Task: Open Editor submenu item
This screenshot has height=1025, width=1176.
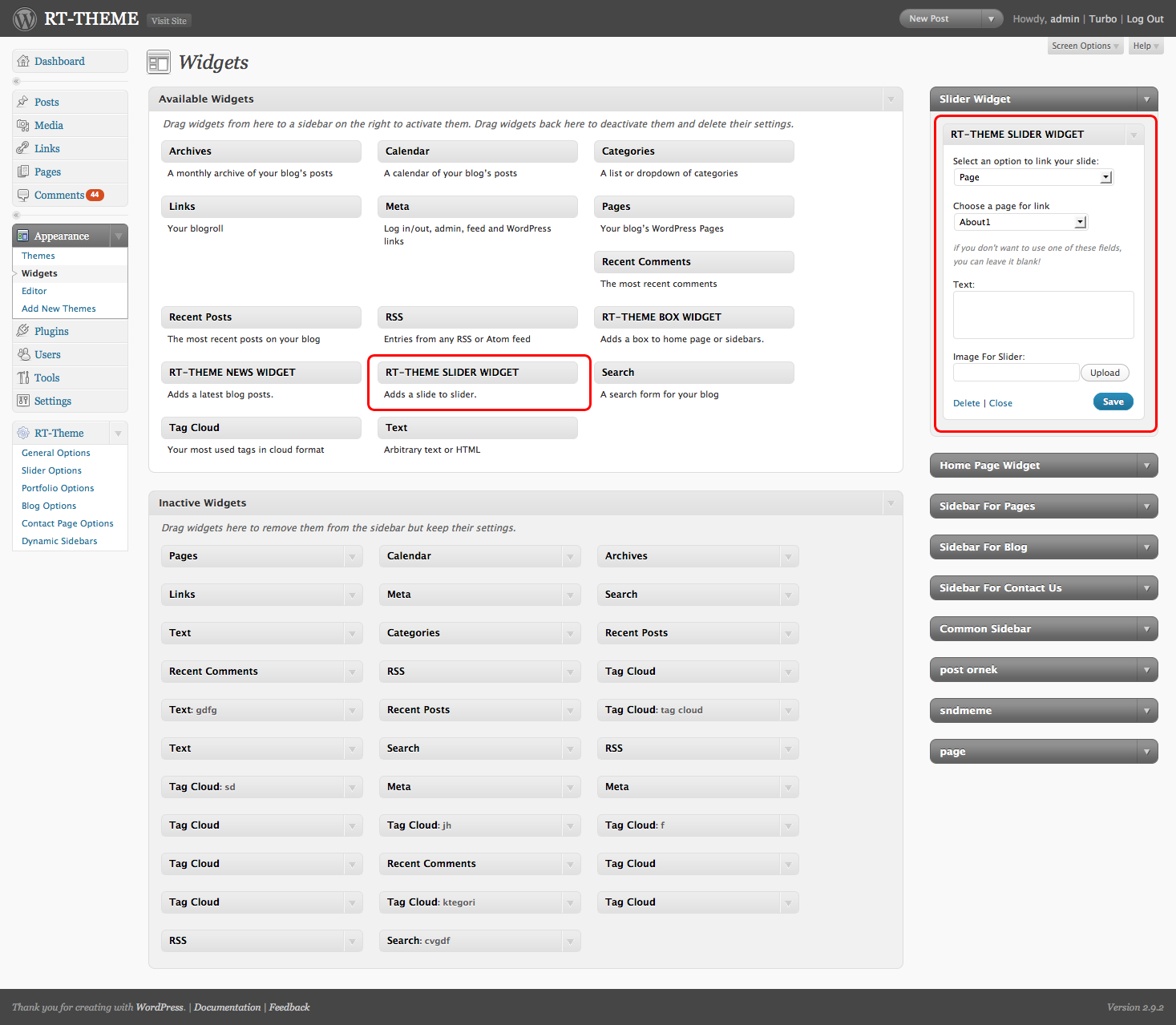Action: click(34, 291)
